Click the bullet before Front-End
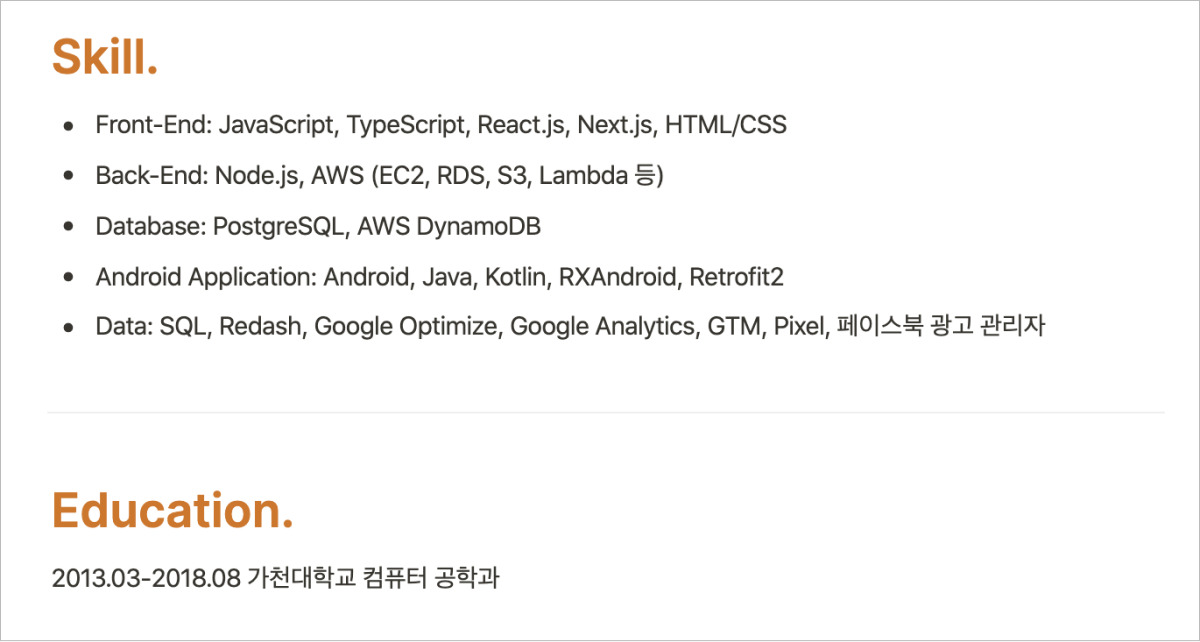The height and width of the screenshot is (642, 1200). 68,126
